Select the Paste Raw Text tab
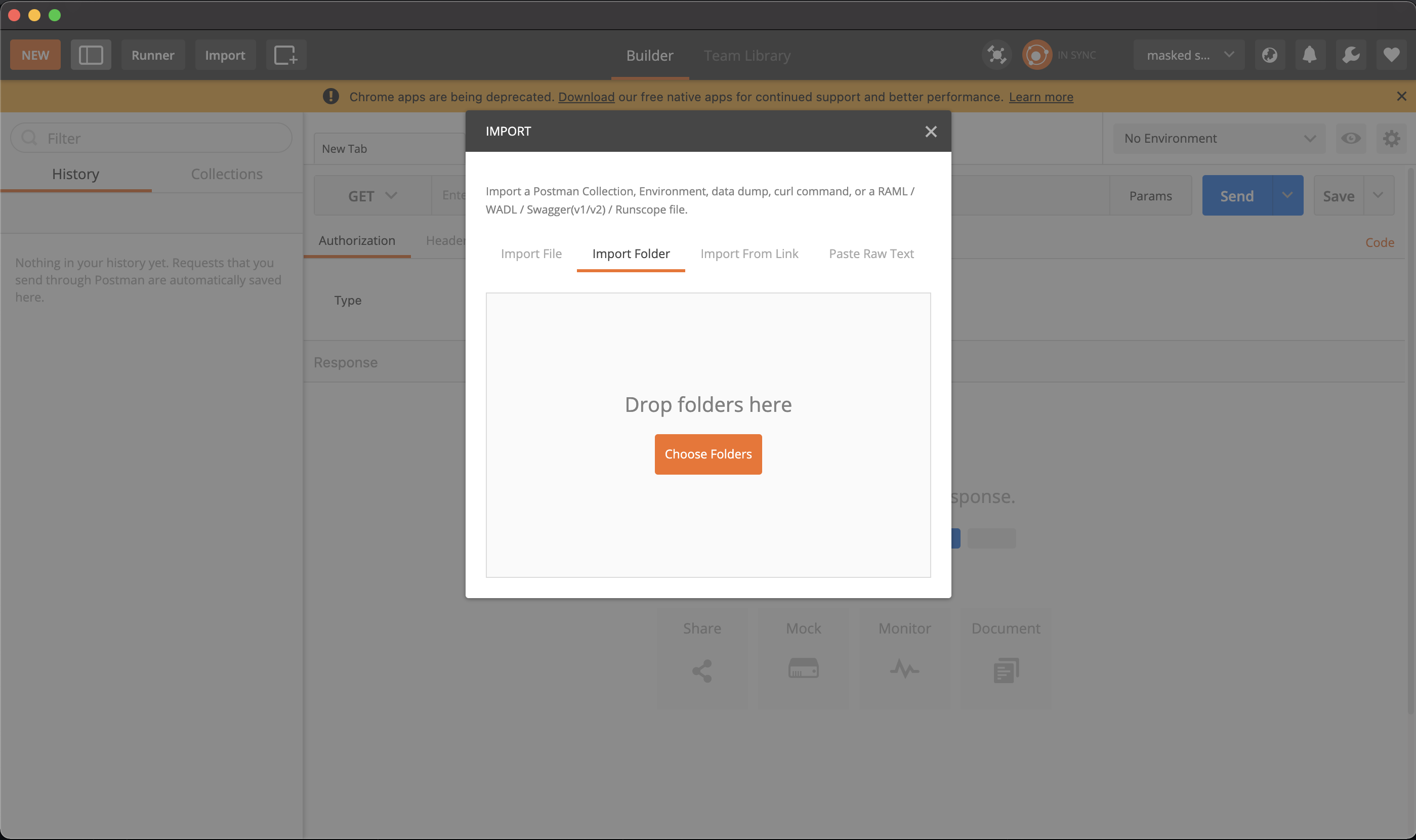This screenshot has height=840, width=1416. [871, 254]
